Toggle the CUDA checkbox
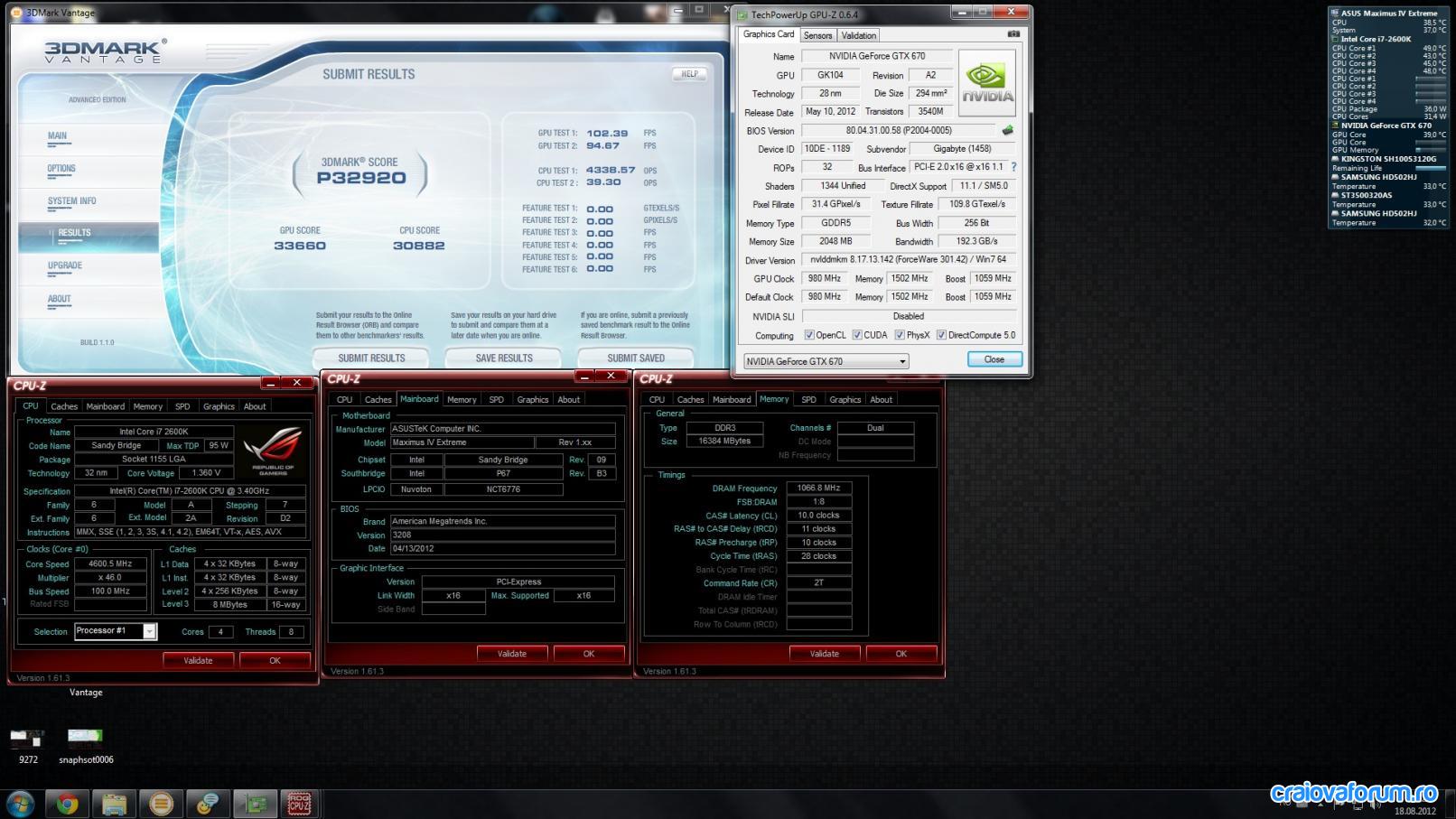1456x819 pixels. pos(857,335)
